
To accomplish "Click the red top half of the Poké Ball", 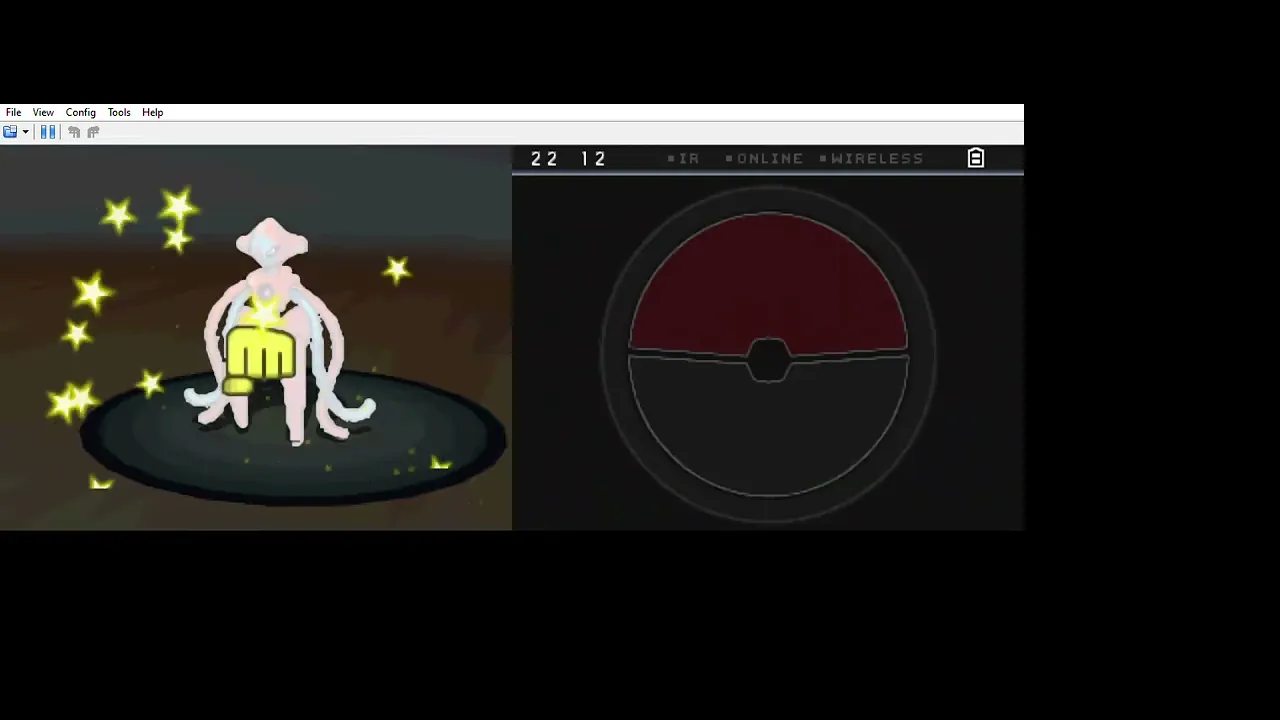I will click(x=768, y=283).
